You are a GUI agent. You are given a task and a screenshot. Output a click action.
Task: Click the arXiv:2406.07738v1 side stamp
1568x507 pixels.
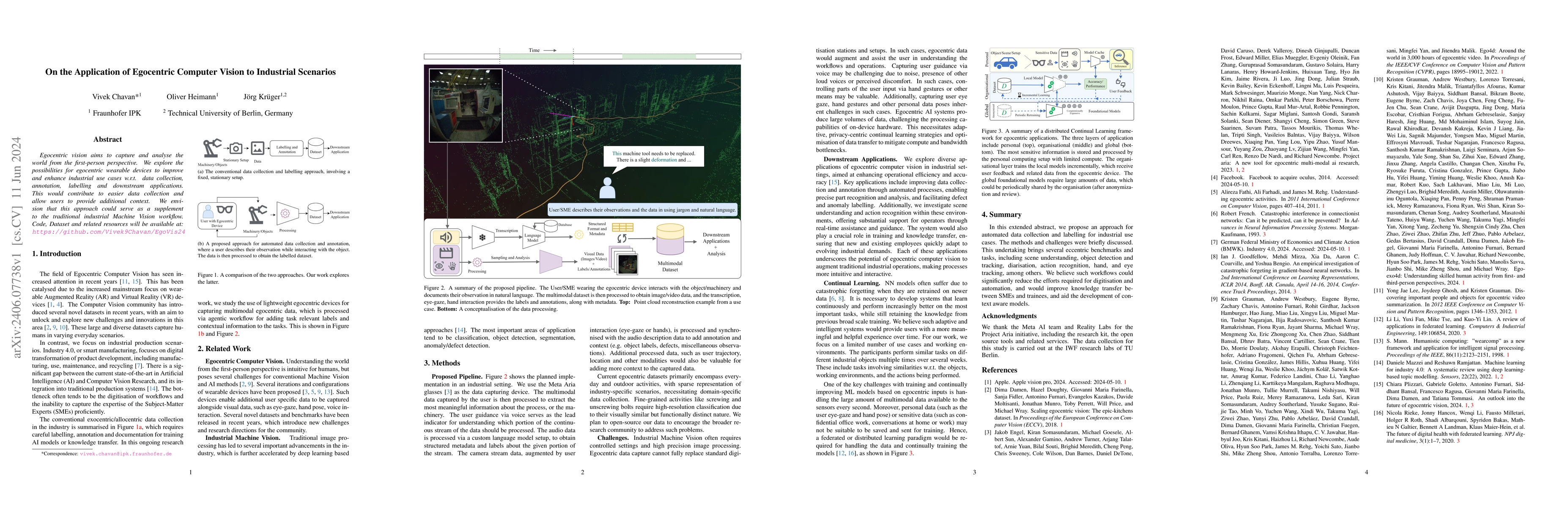coord(16,247)
